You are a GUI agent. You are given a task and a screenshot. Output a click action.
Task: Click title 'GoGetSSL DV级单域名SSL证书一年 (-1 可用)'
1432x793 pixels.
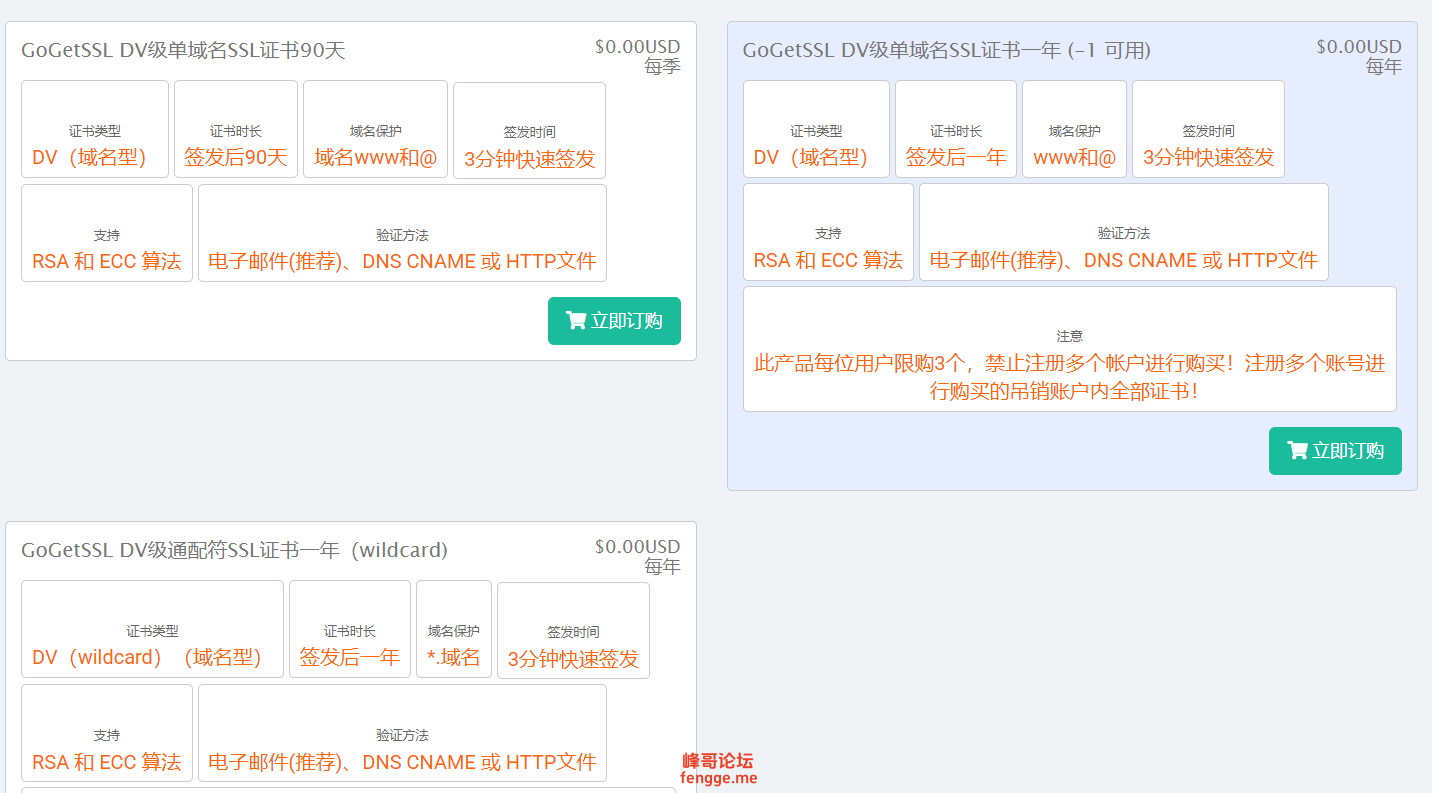pos(946,50)
